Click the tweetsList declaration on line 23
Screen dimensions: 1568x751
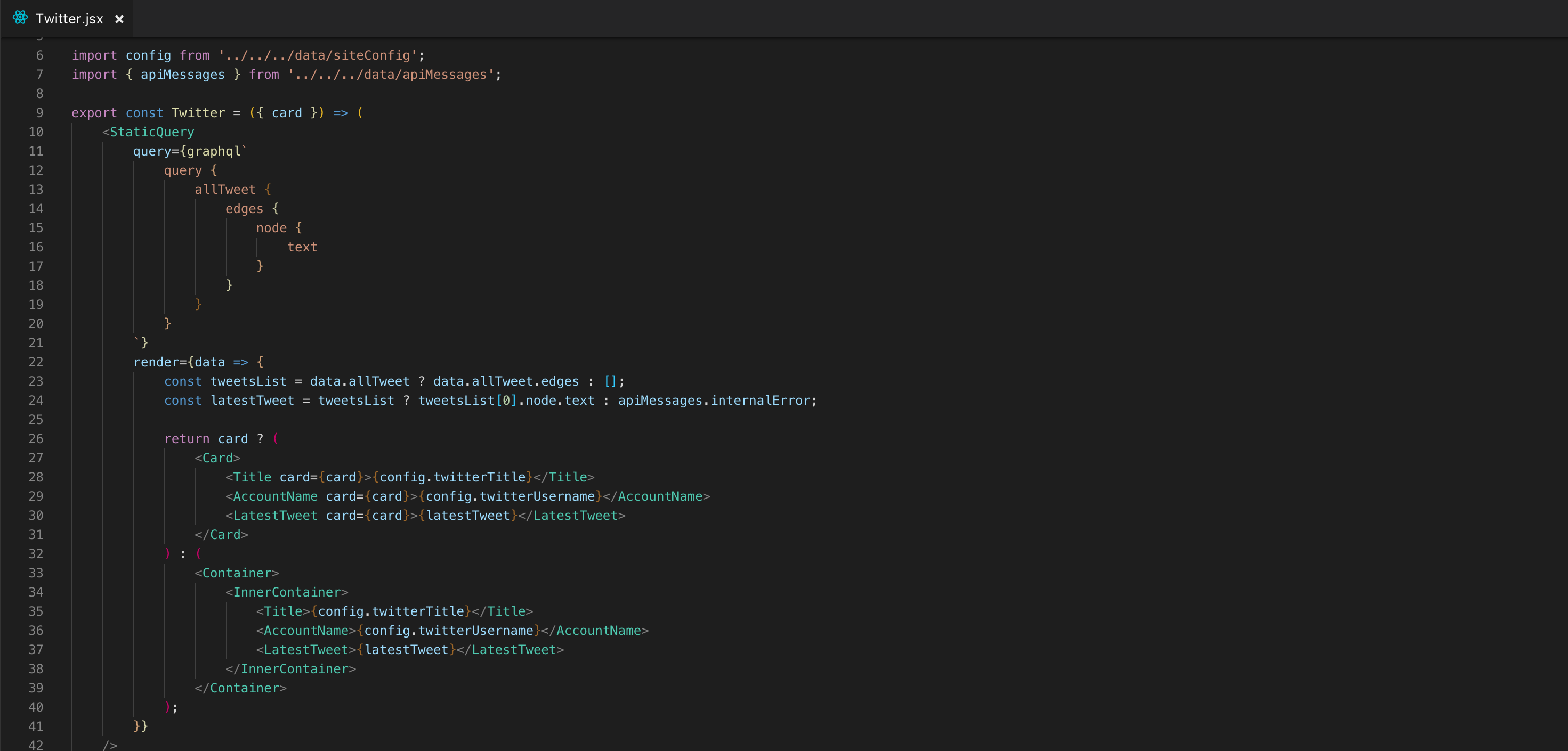pyautogui.click(x=248, y=381)
